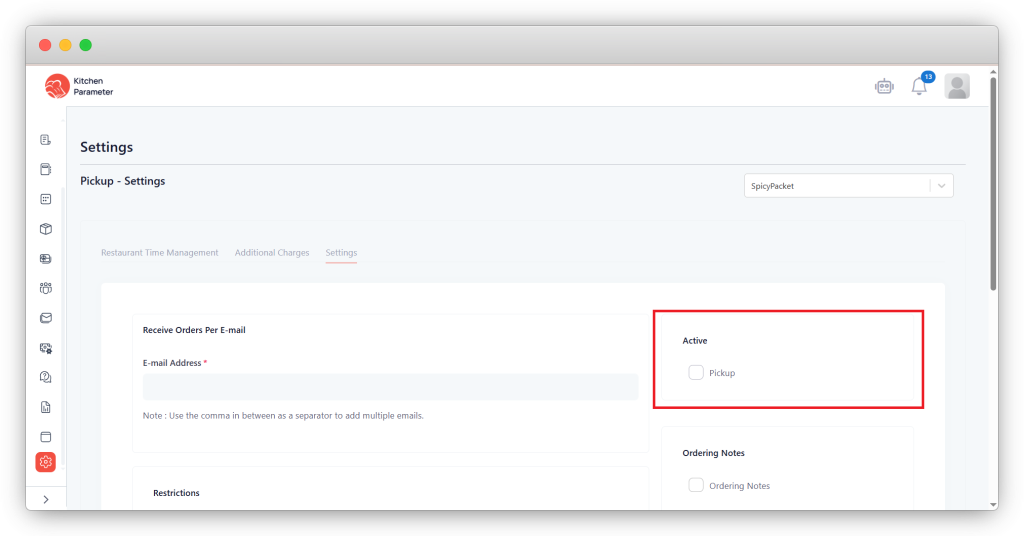This screenshot has height=536, width=1024.
Task: Click the Kitchen Parameter logo
Action: [80, 87]
